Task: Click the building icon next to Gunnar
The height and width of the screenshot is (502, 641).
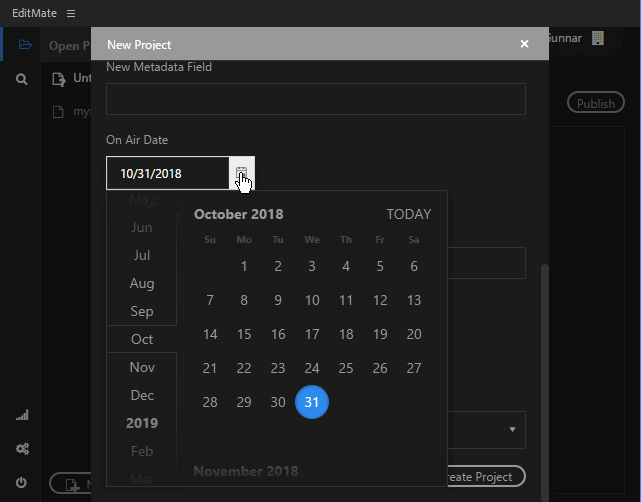Action: (598, 38)
